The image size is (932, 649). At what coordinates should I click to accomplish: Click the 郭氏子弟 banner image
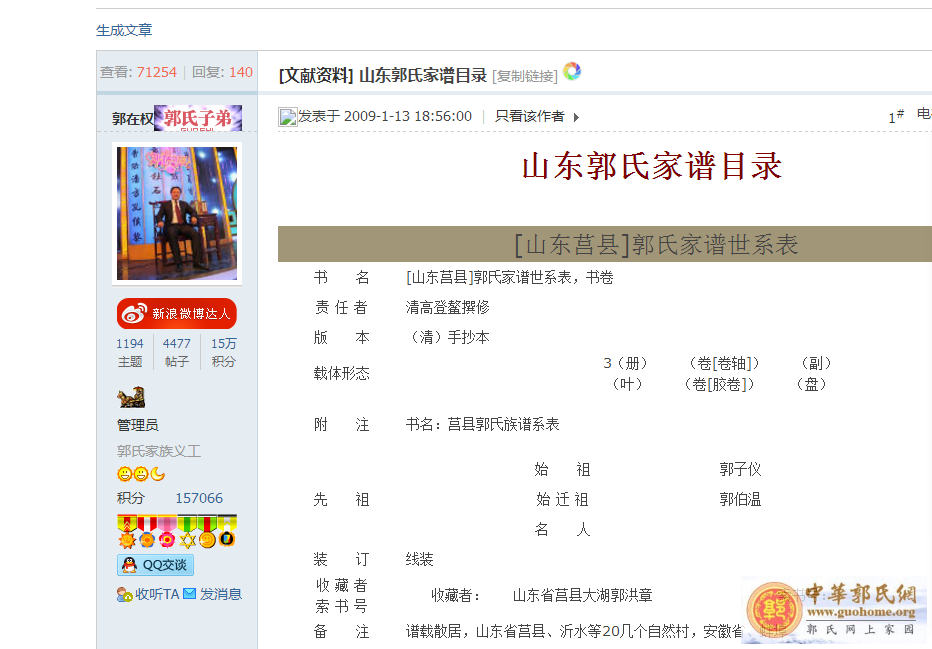click(x=196, y=117)
